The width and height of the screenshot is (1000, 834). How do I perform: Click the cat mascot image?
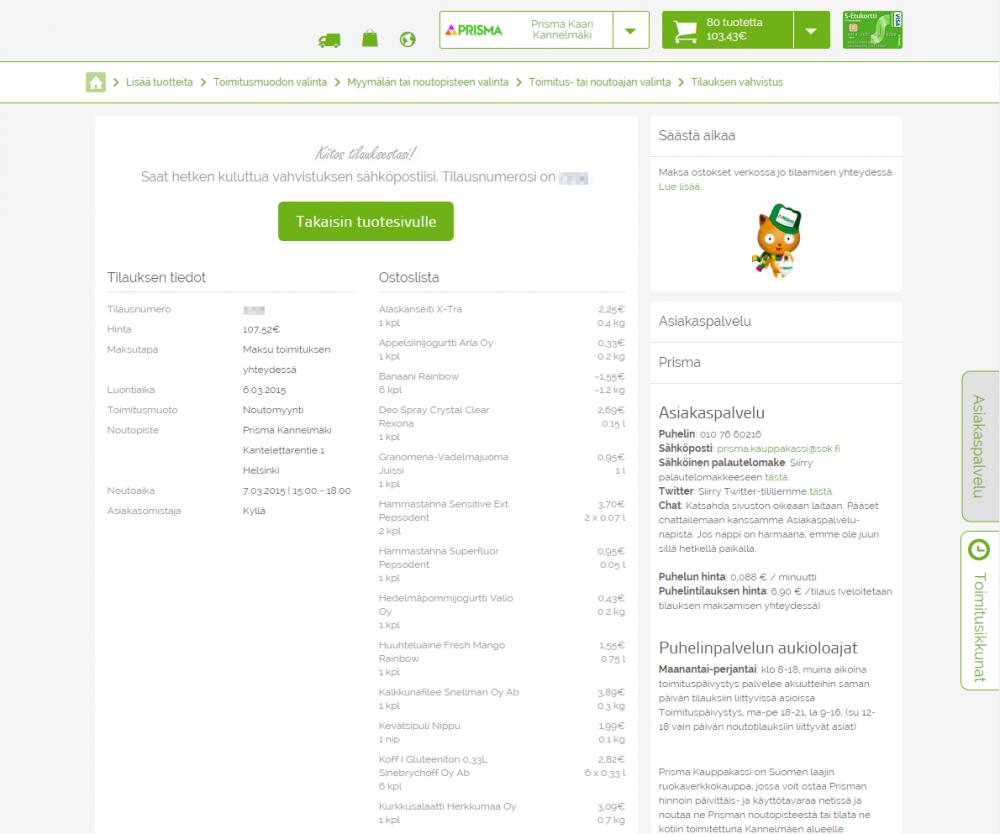[x=776, y=240]
